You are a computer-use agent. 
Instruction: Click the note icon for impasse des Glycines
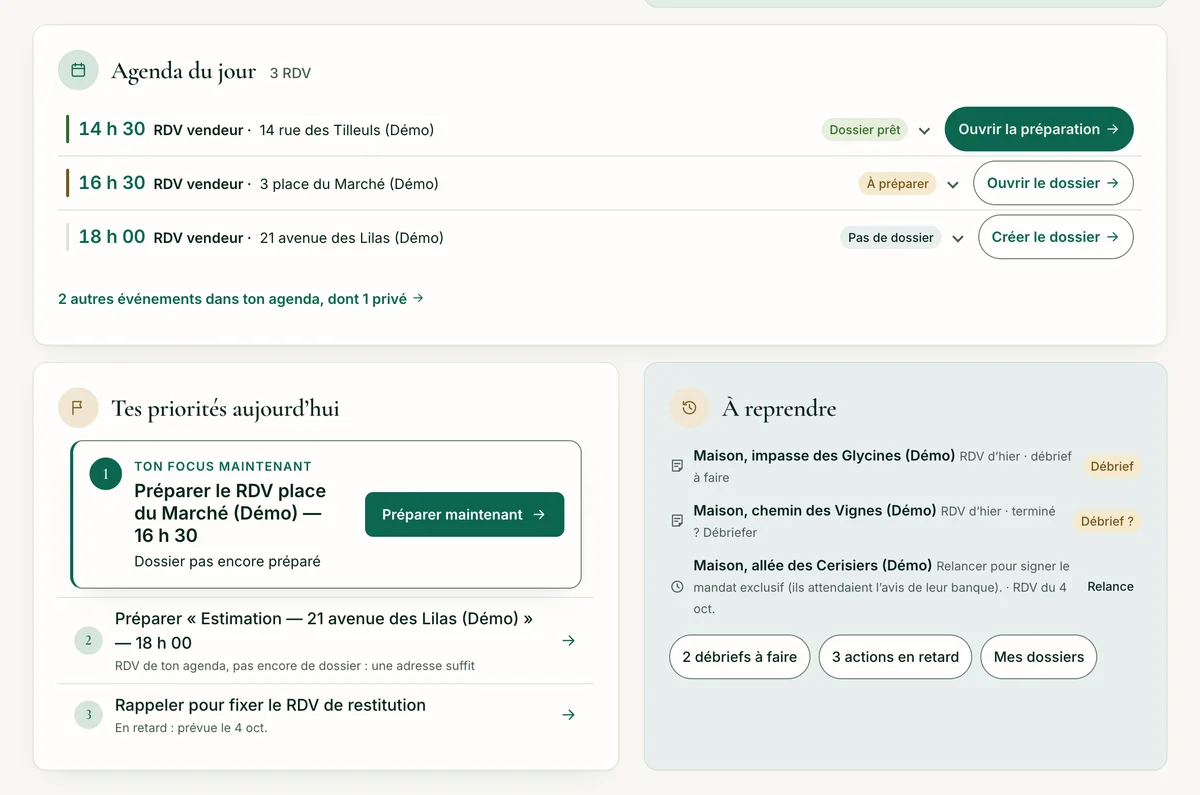point(677,466)
